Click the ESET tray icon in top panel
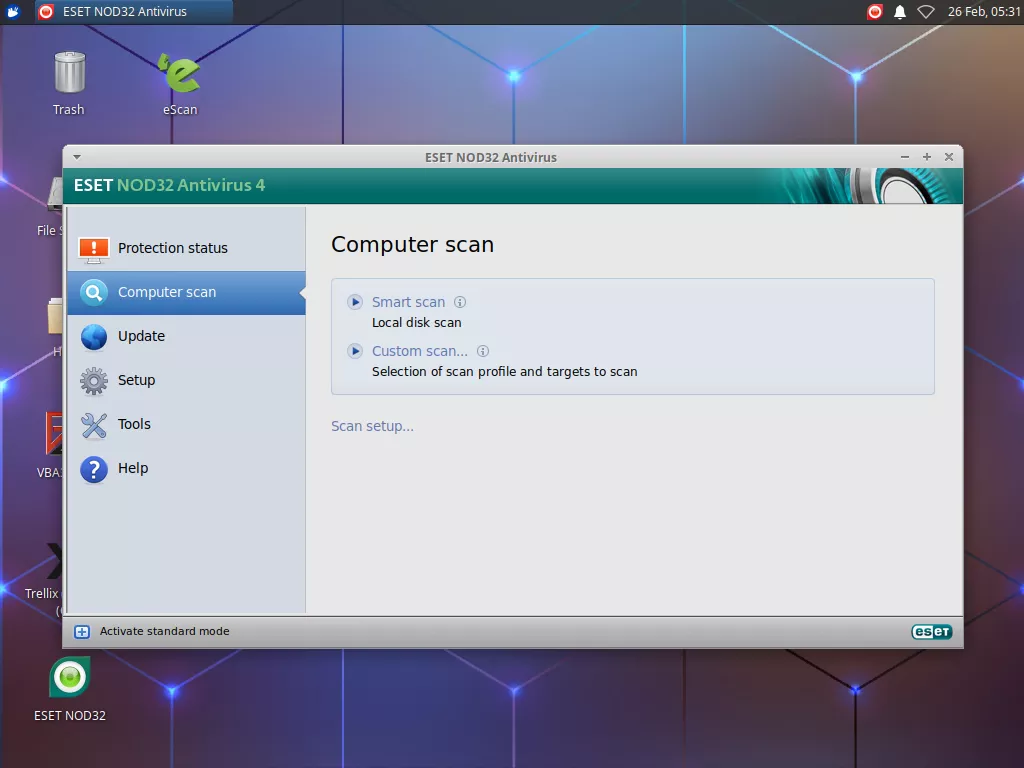Image resolution: width=1024 pixels, height=768 pixels. (x=875, y=12)
